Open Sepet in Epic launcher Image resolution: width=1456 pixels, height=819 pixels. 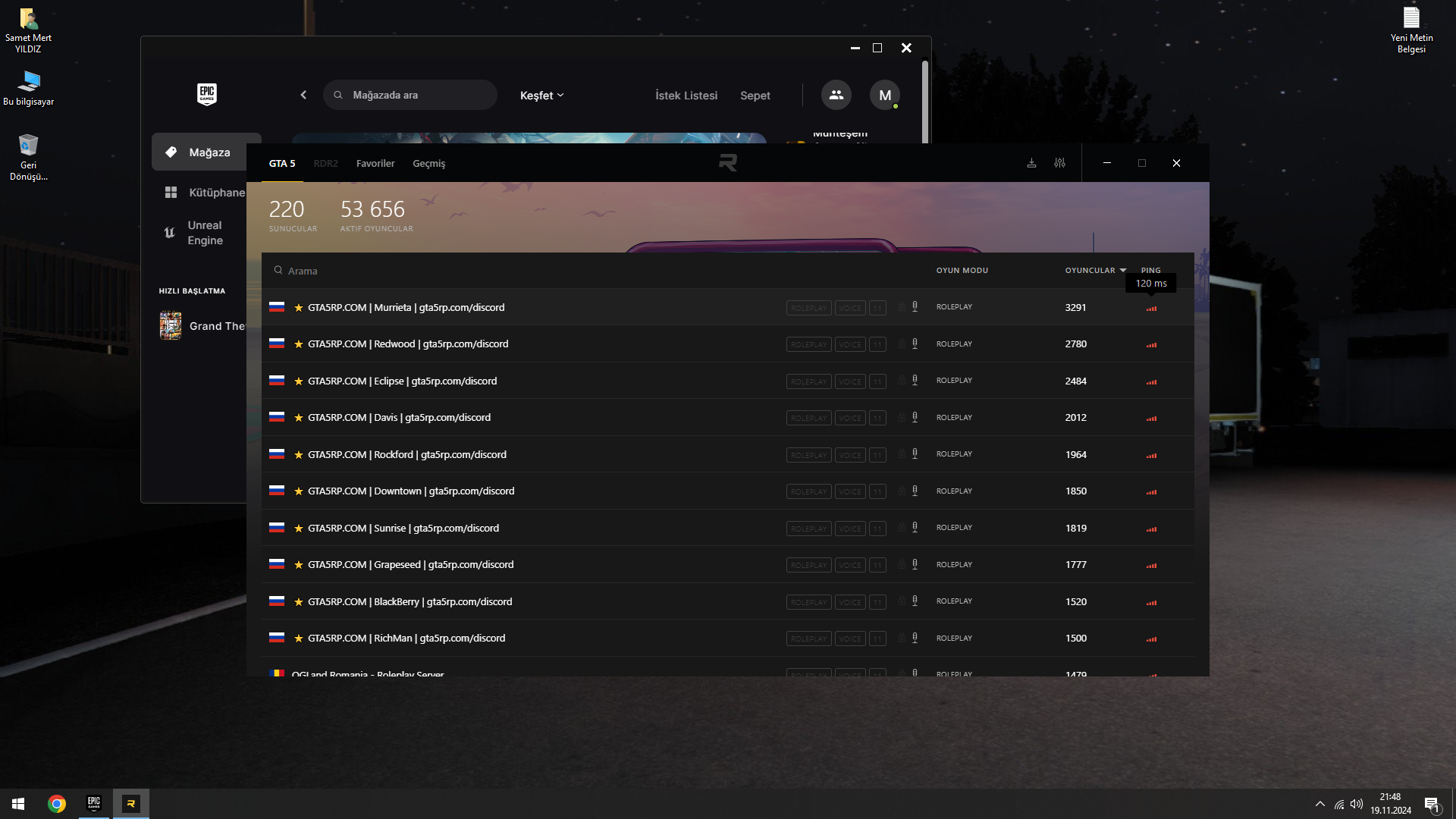tap(755, 96)
